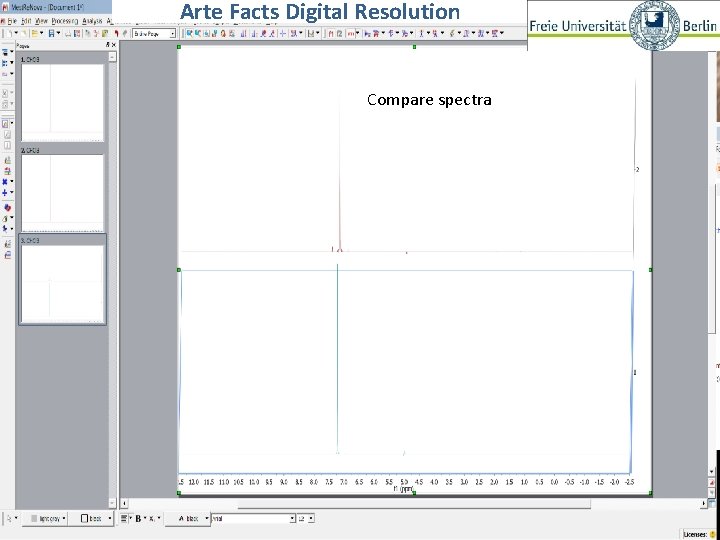Screen dimensions: 720x540
Task: Click the Undo red arrow icon
Action: (x=116, y=34)
